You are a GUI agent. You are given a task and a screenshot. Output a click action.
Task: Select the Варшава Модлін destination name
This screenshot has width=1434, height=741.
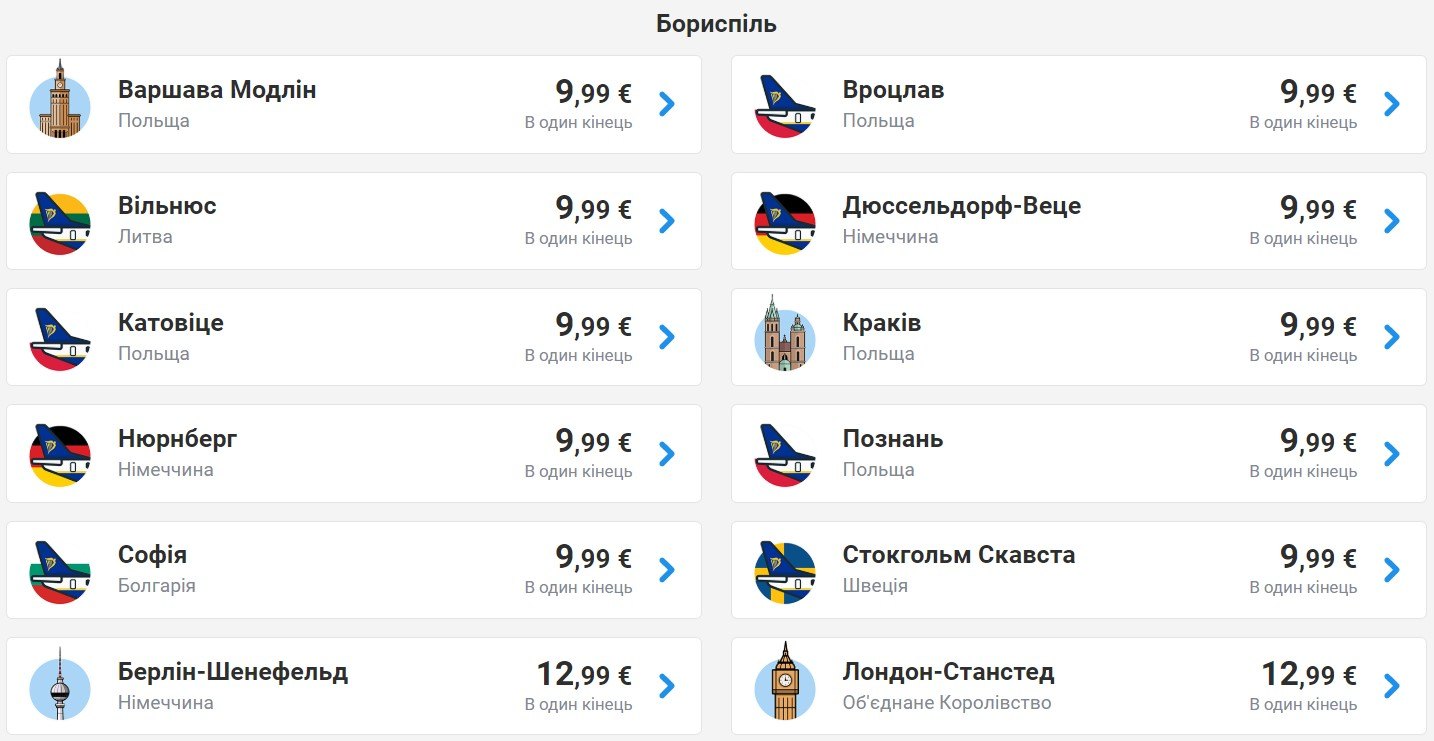(x=217, y=90)
